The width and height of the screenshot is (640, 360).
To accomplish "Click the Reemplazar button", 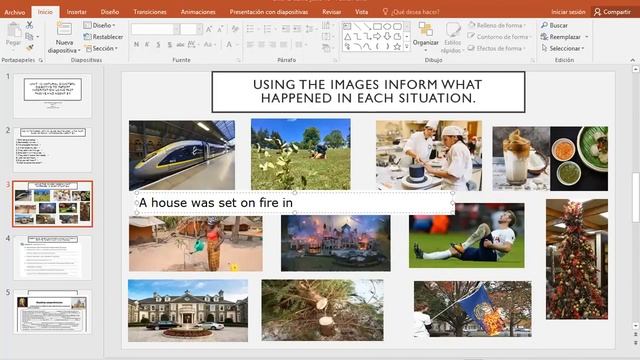I will pos(561,37).
